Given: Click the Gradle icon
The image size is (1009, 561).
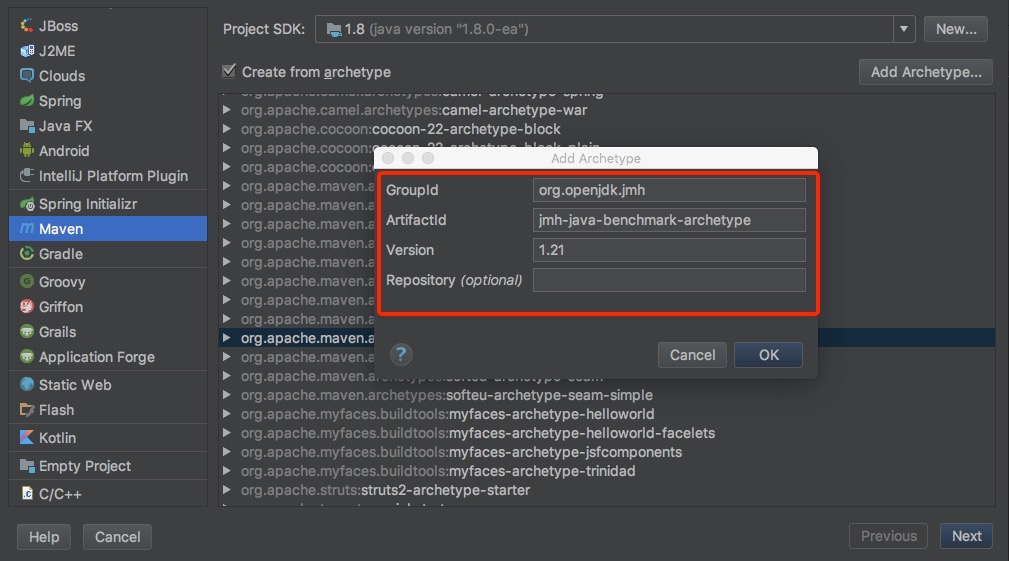Looking at the screenshot, I should pos(26,254).
